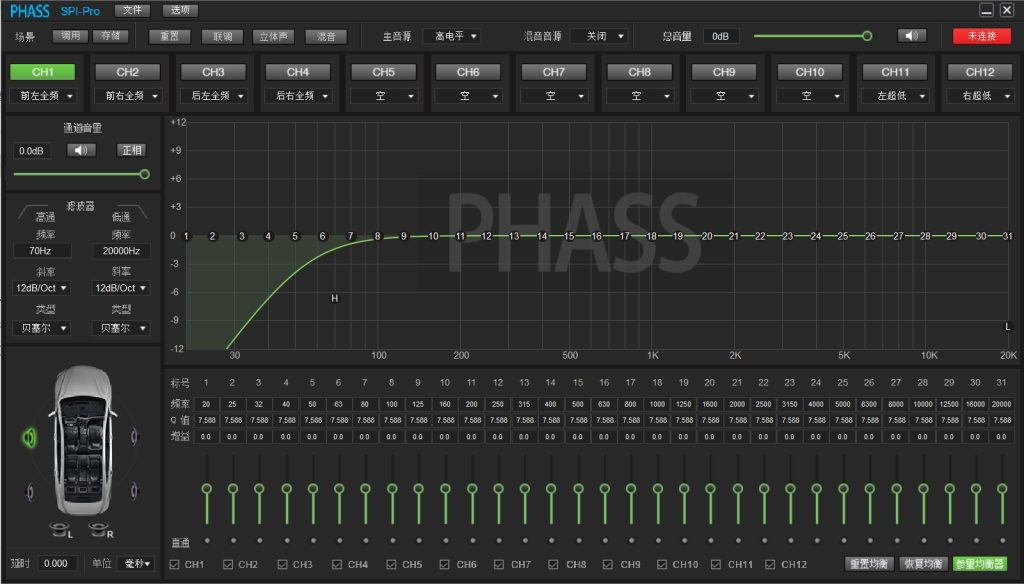
Task: Open CH11 左超低 speaker type dropdown
Action: tap(895, 96)
